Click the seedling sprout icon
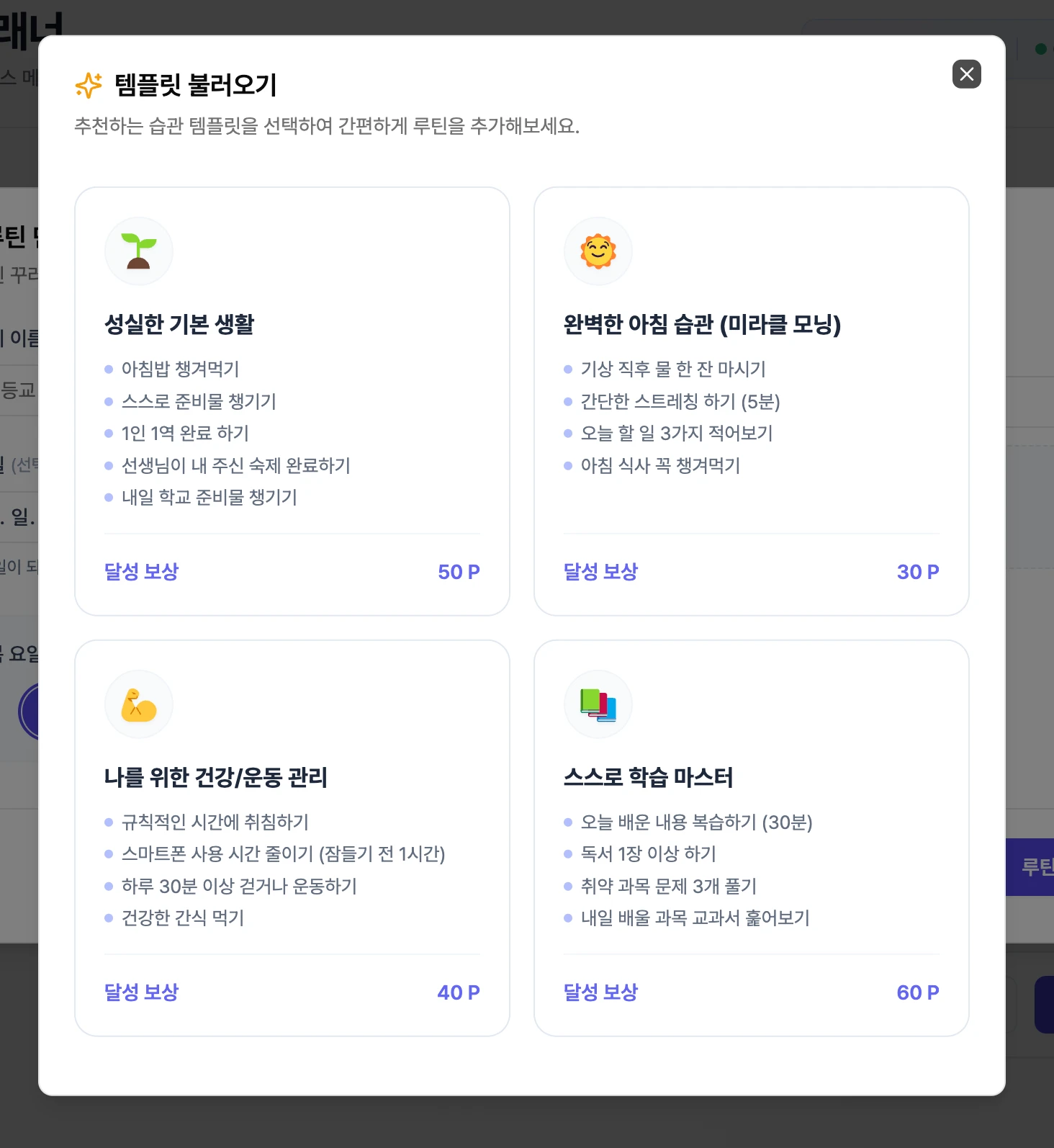 (x=138, y=251)
